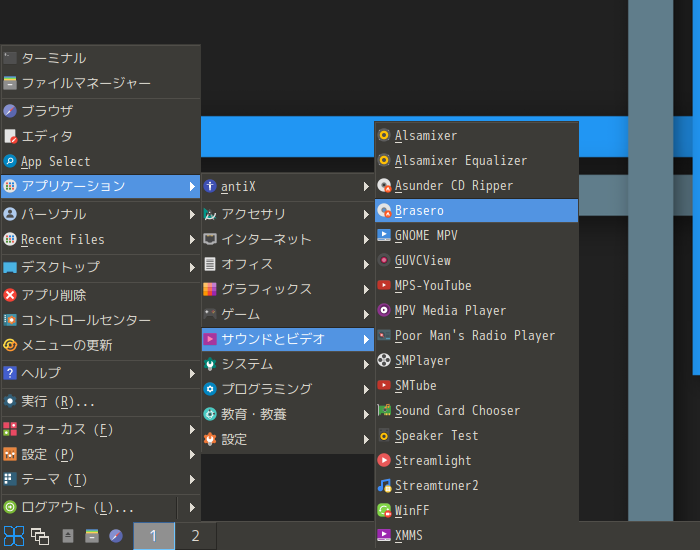
Task: Expand the グラフィックス category arrow
Action: 366,289
